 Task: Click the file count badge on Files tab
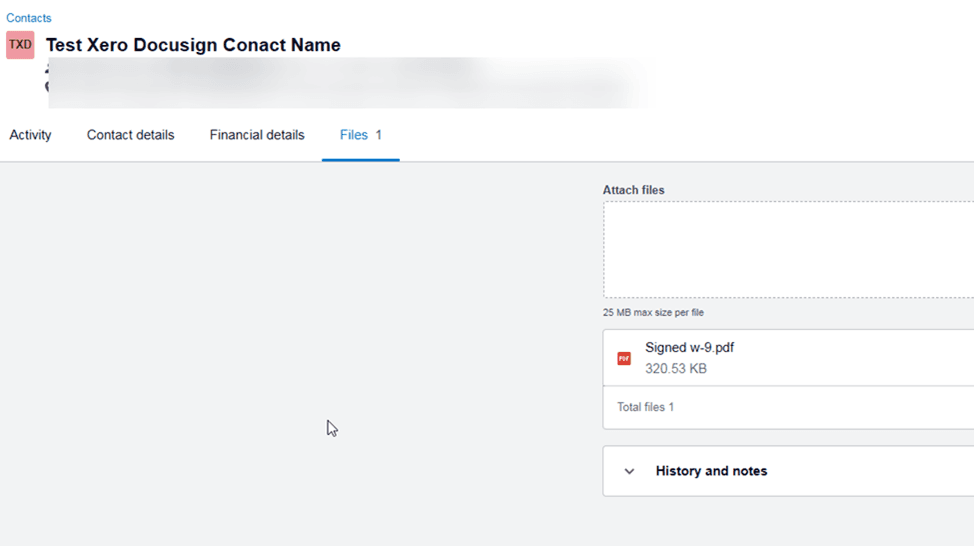(x=379, y=135)
